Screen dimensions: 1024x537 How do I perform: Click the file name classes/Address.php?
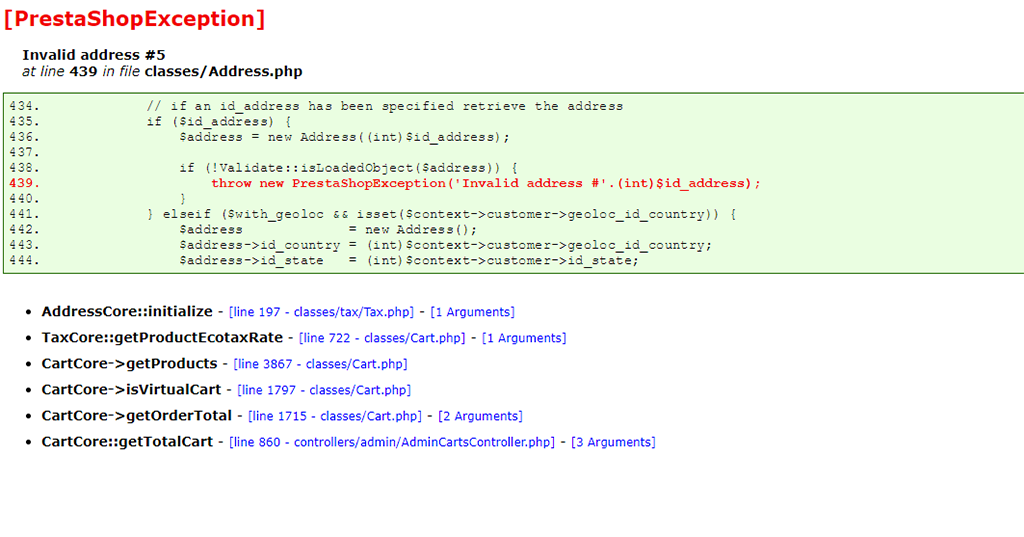click(223, 72)
